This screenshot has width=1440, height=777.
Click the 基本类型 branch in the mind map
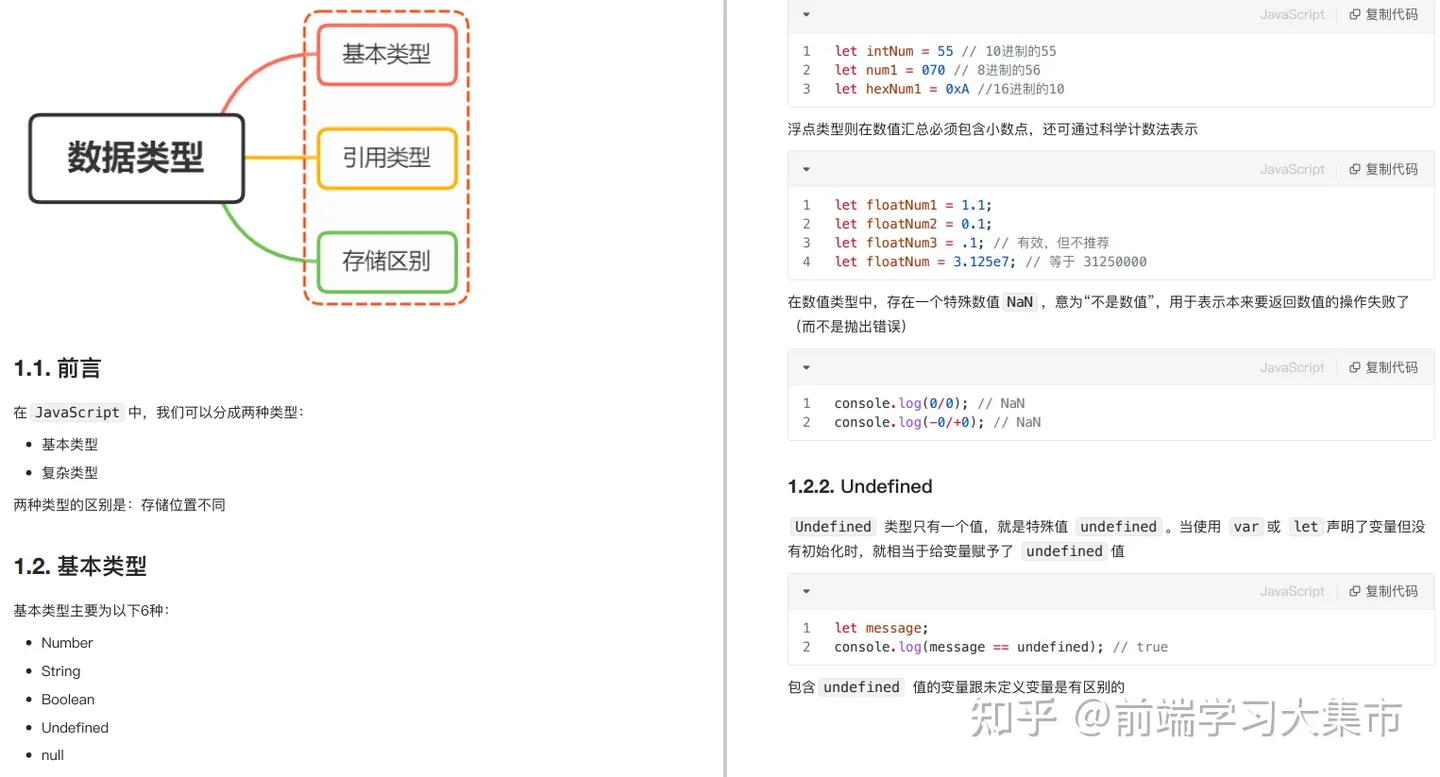pyautogui.click(x=386, y=53)
